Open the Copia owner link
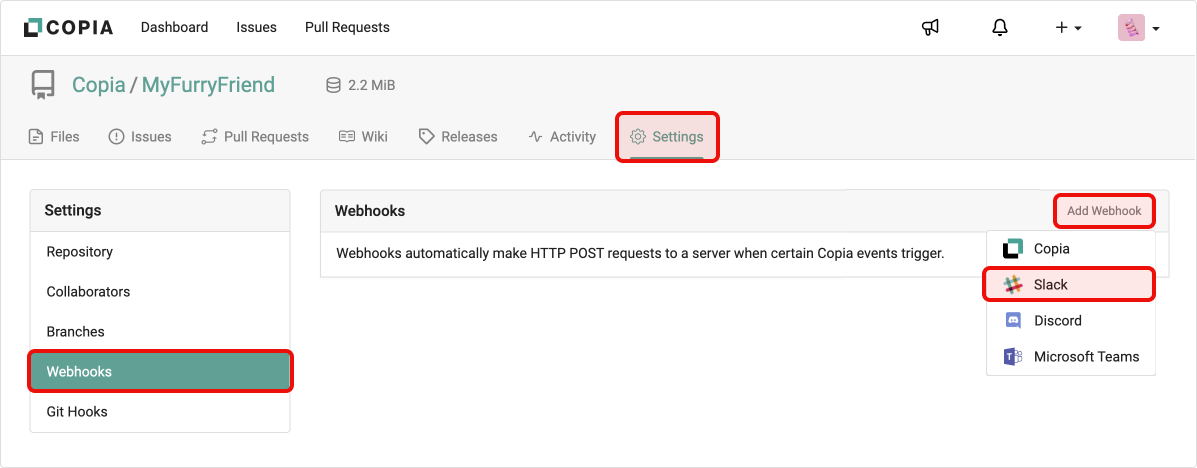Image resolution: width=1197 pixels, height=468 pixels. click(98, 85)
